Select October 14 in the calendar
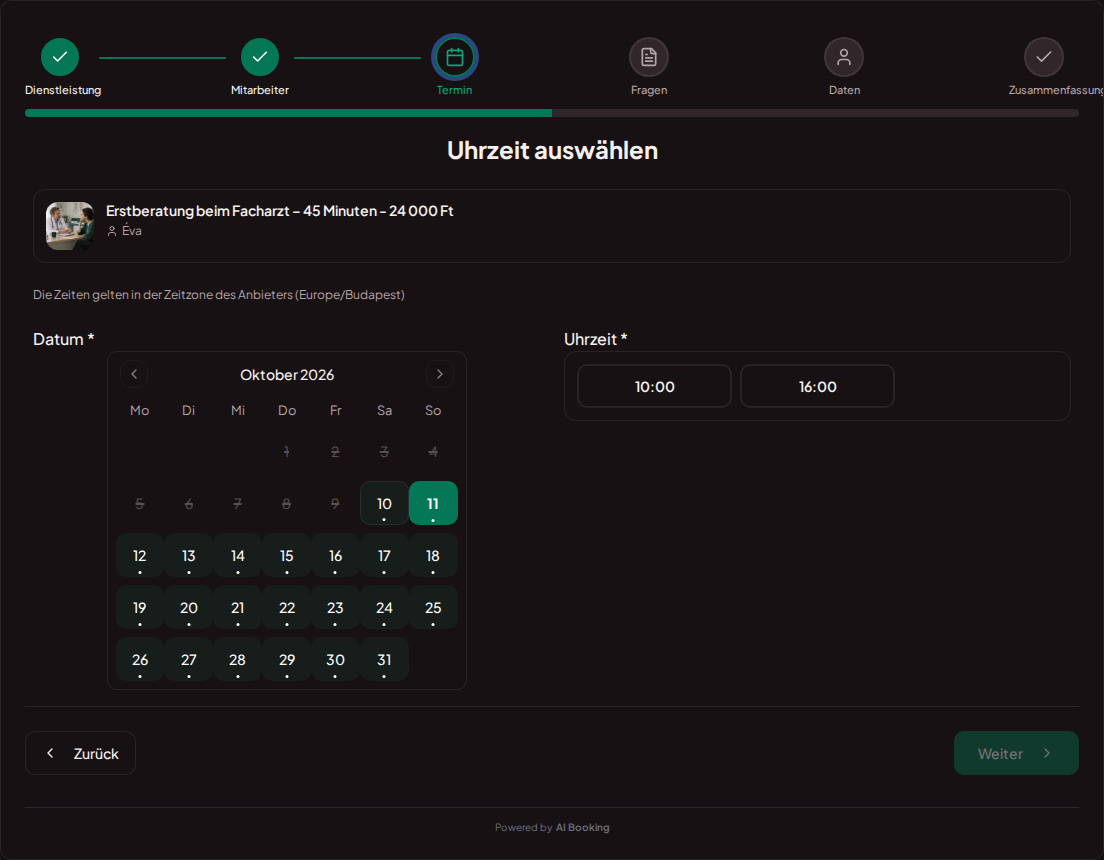Screen dimensions: 1104x860 (237, 555)
